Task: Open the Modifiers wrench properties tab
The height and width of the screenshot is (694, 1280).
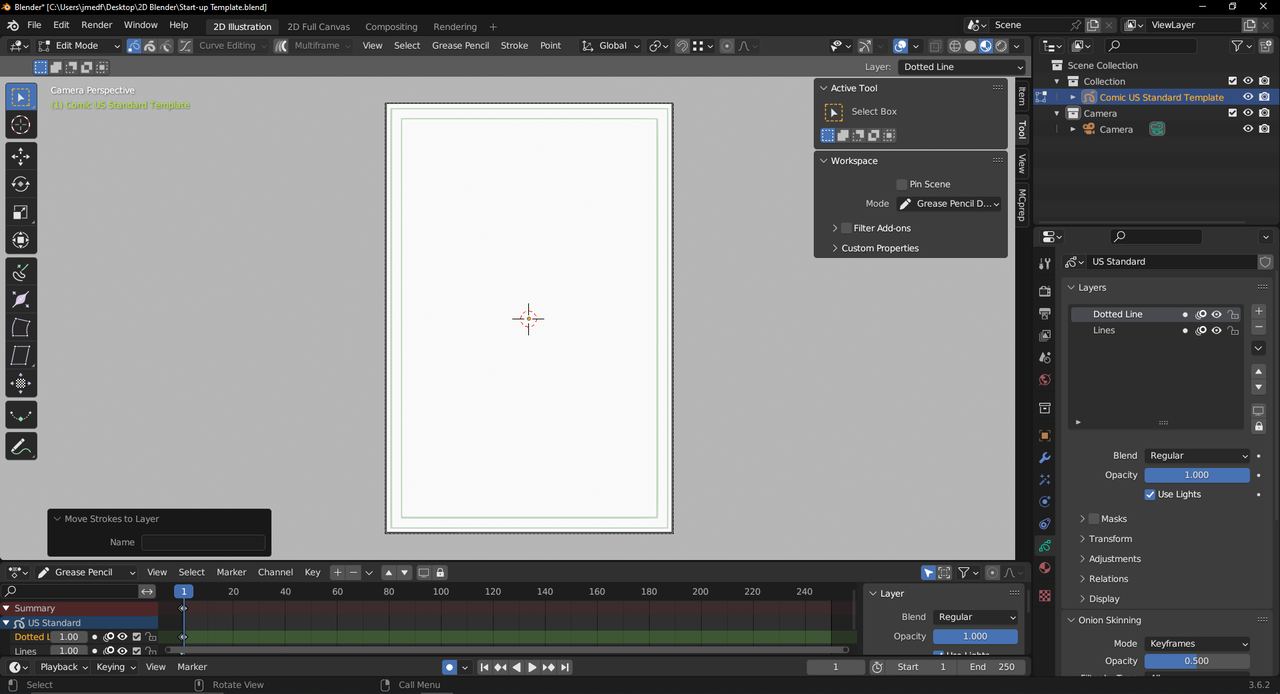Action: click(1045, 458)
